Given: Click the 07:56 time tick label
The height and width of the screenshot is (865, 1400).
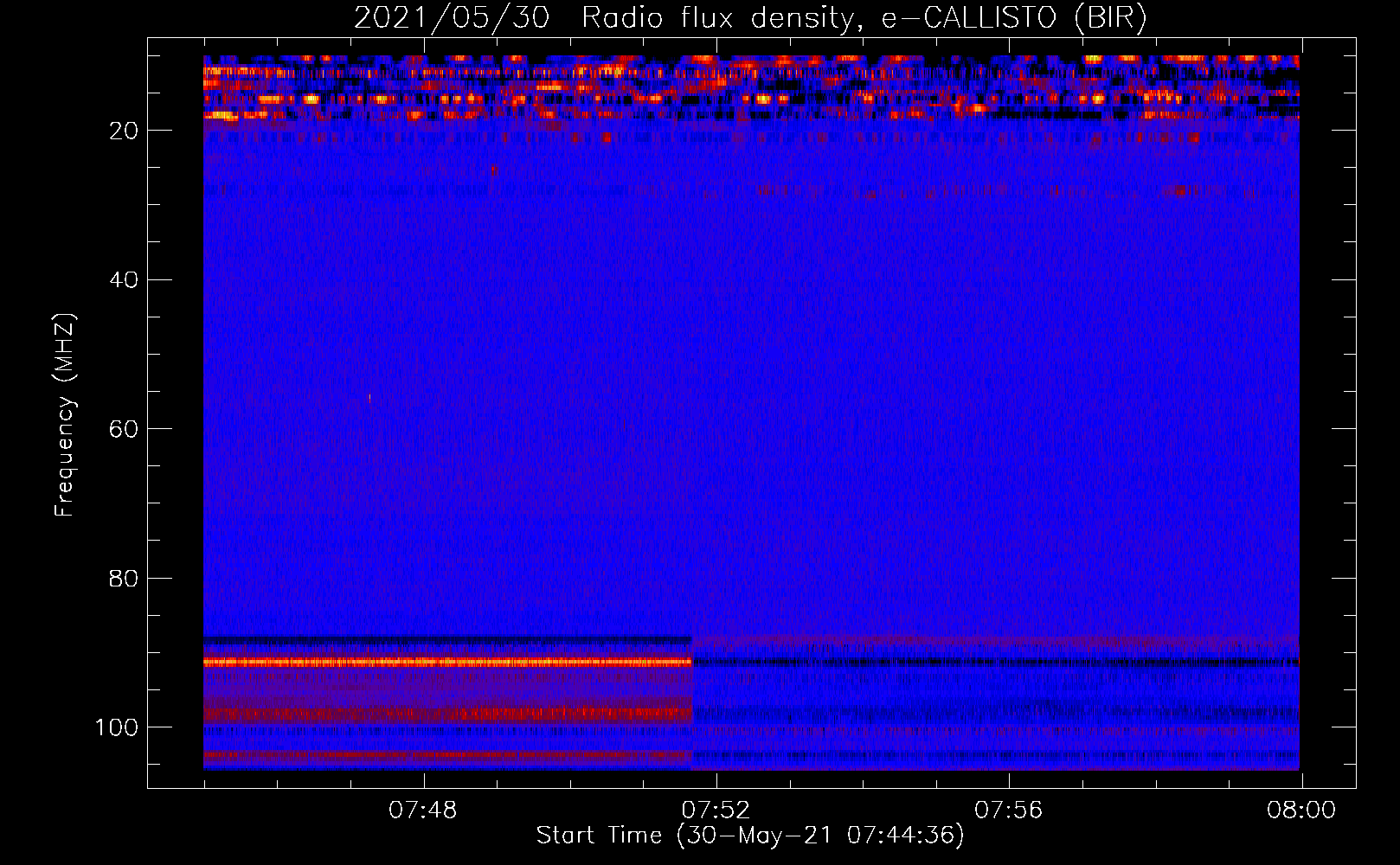Looking at the screenshot, I should (x=1008, y=811).
